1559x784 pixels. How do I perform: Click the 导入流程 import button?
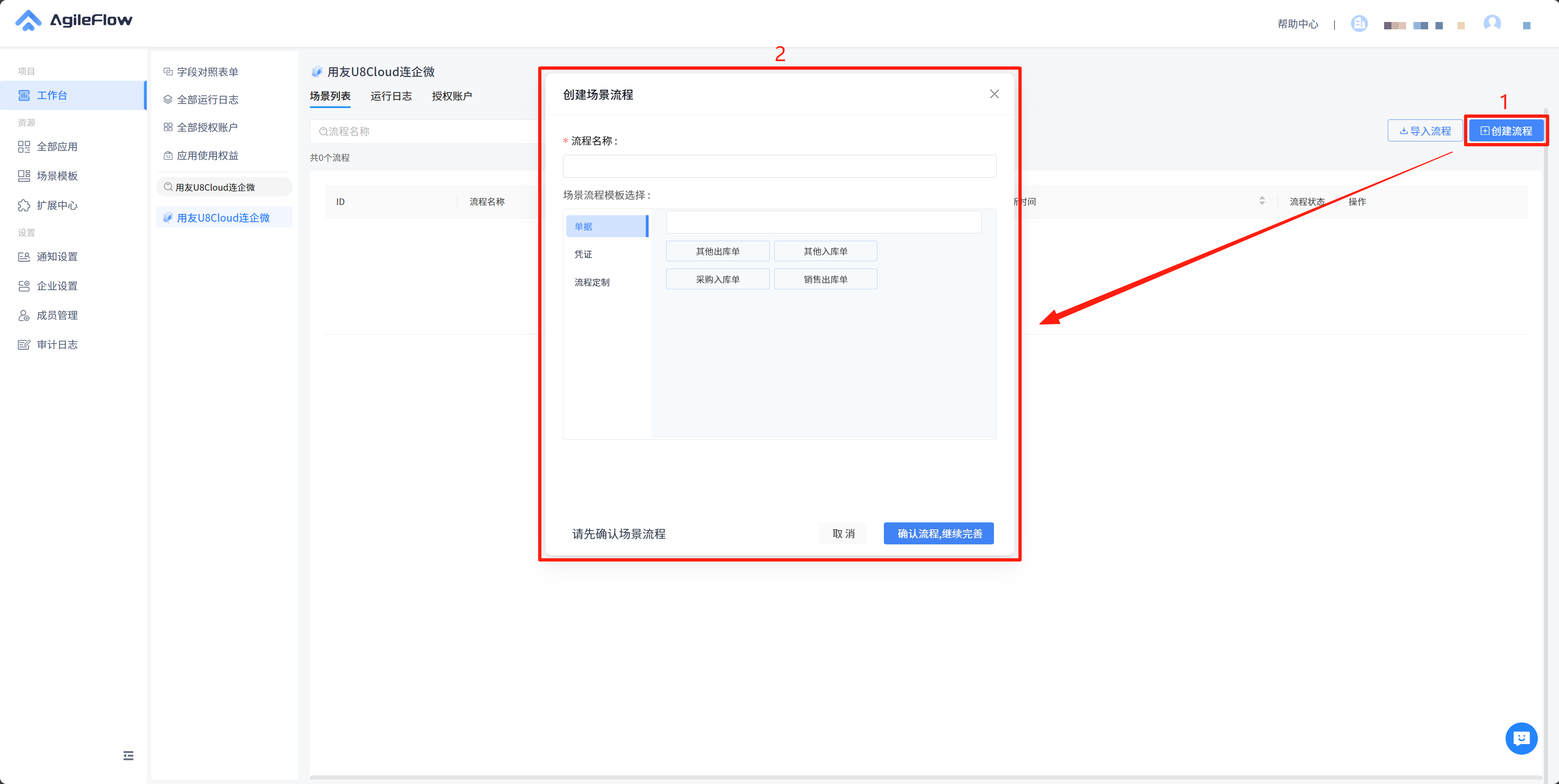point(1425,131)
